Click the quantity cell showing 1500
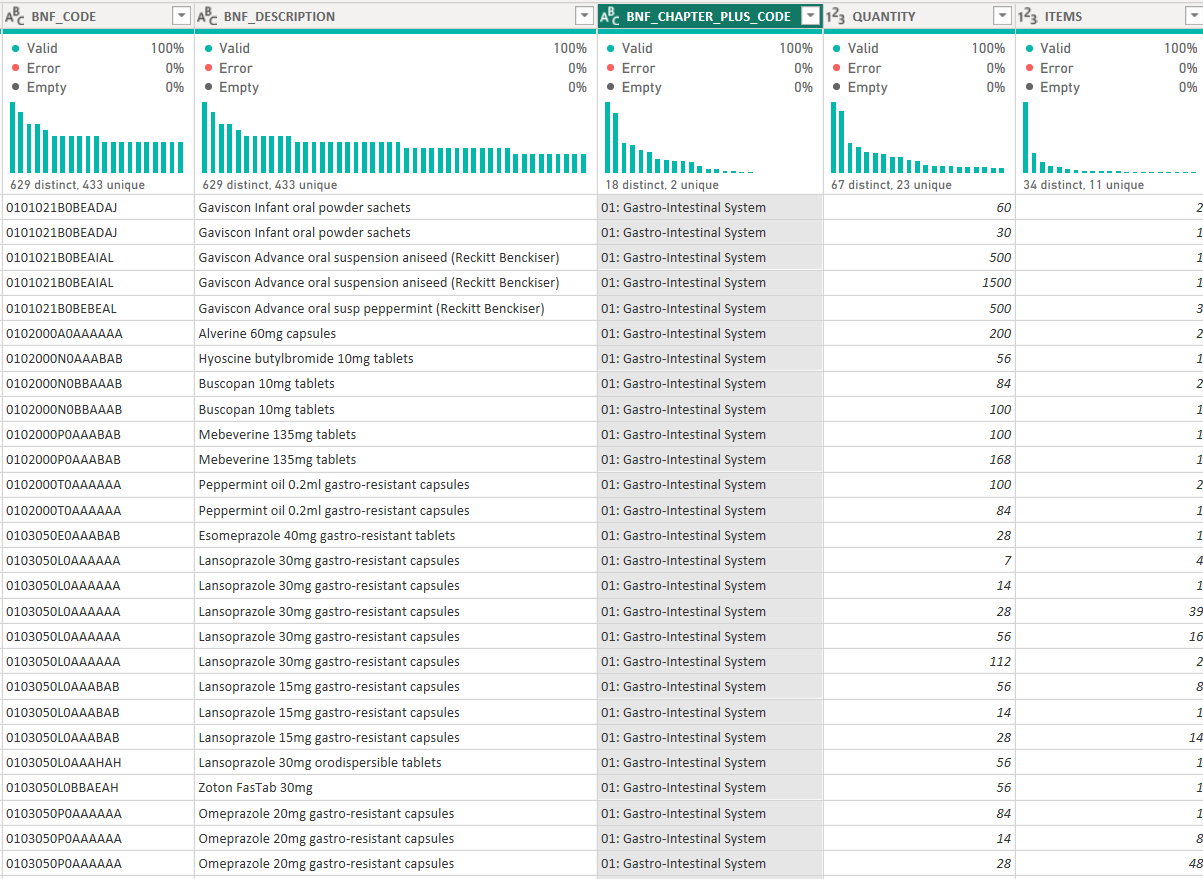The width and height of the screenshot is (1203, 879). (x=919, y=283)
